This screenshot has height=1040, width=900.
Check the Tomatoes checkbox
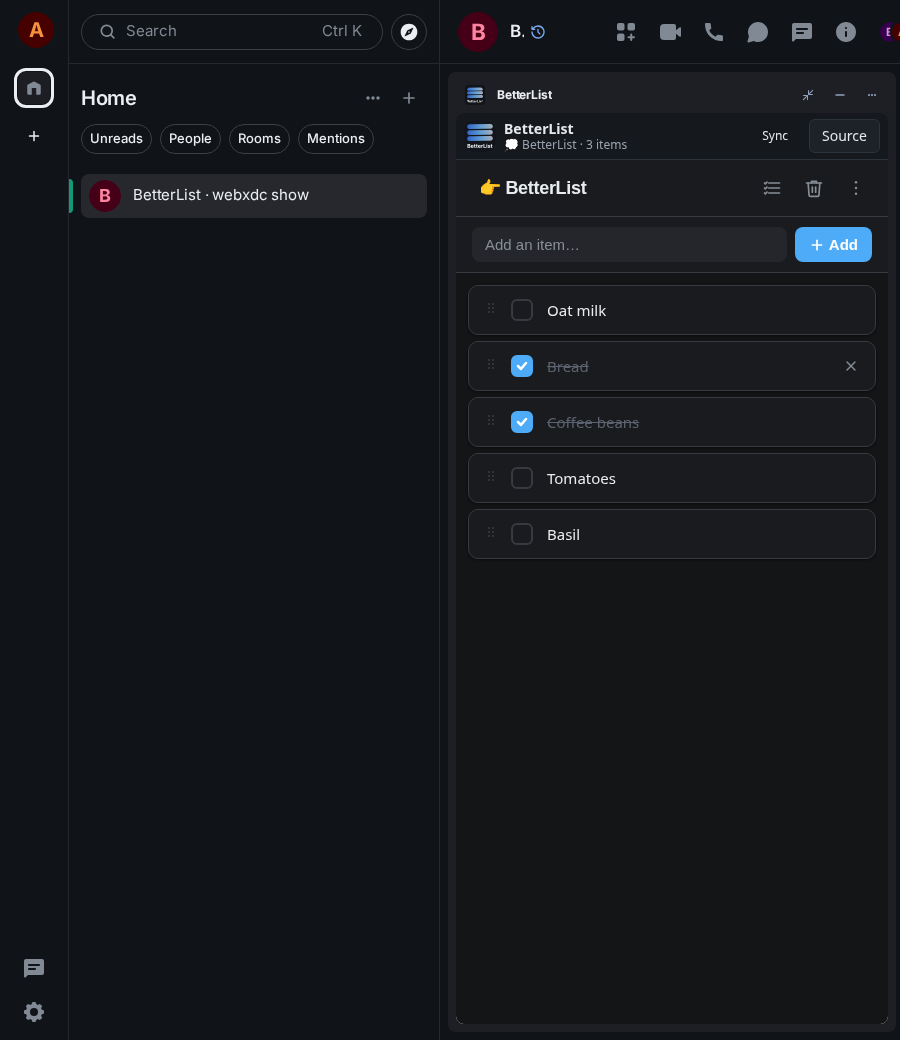(522, 478)
